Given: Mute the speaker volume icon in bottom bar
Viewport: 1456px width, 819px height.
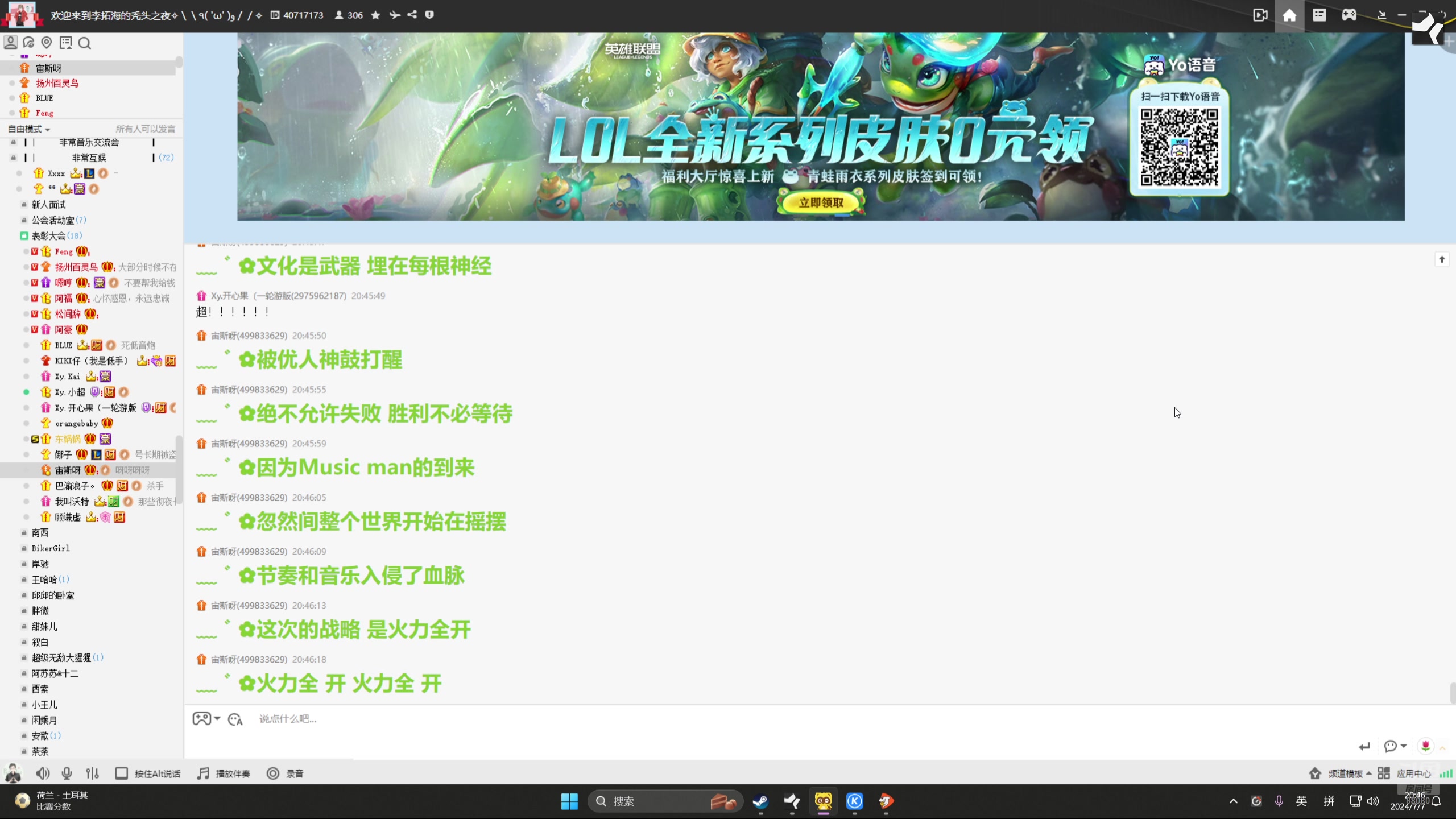Looking at the screenshot, I should 43,773.
